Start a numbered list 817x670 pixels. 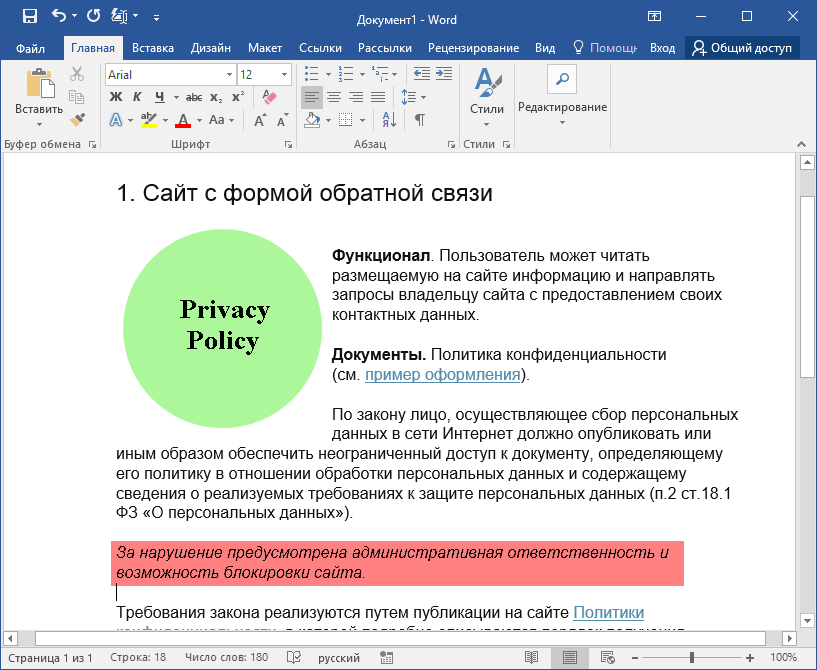point(346,74)
